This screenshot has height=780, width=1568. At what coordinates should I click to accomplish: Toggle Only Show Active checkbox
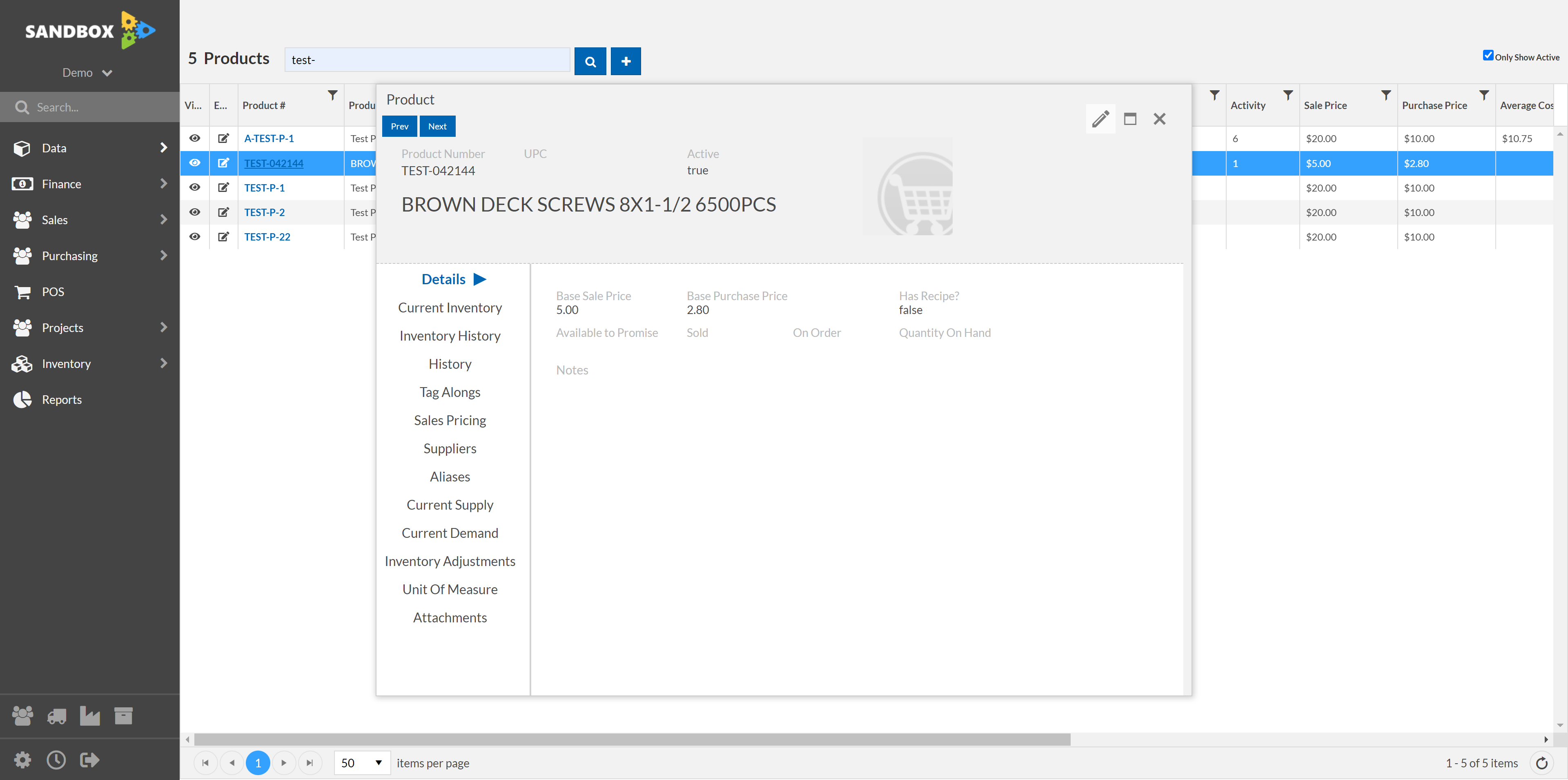click(x=1488, y=56)
